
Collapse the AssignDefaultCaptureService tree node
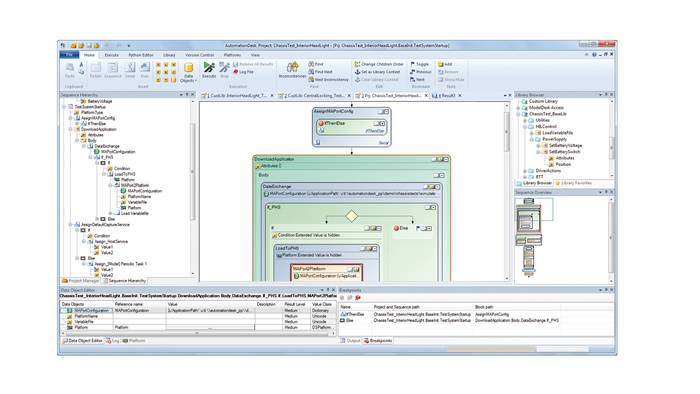(71, 224)
